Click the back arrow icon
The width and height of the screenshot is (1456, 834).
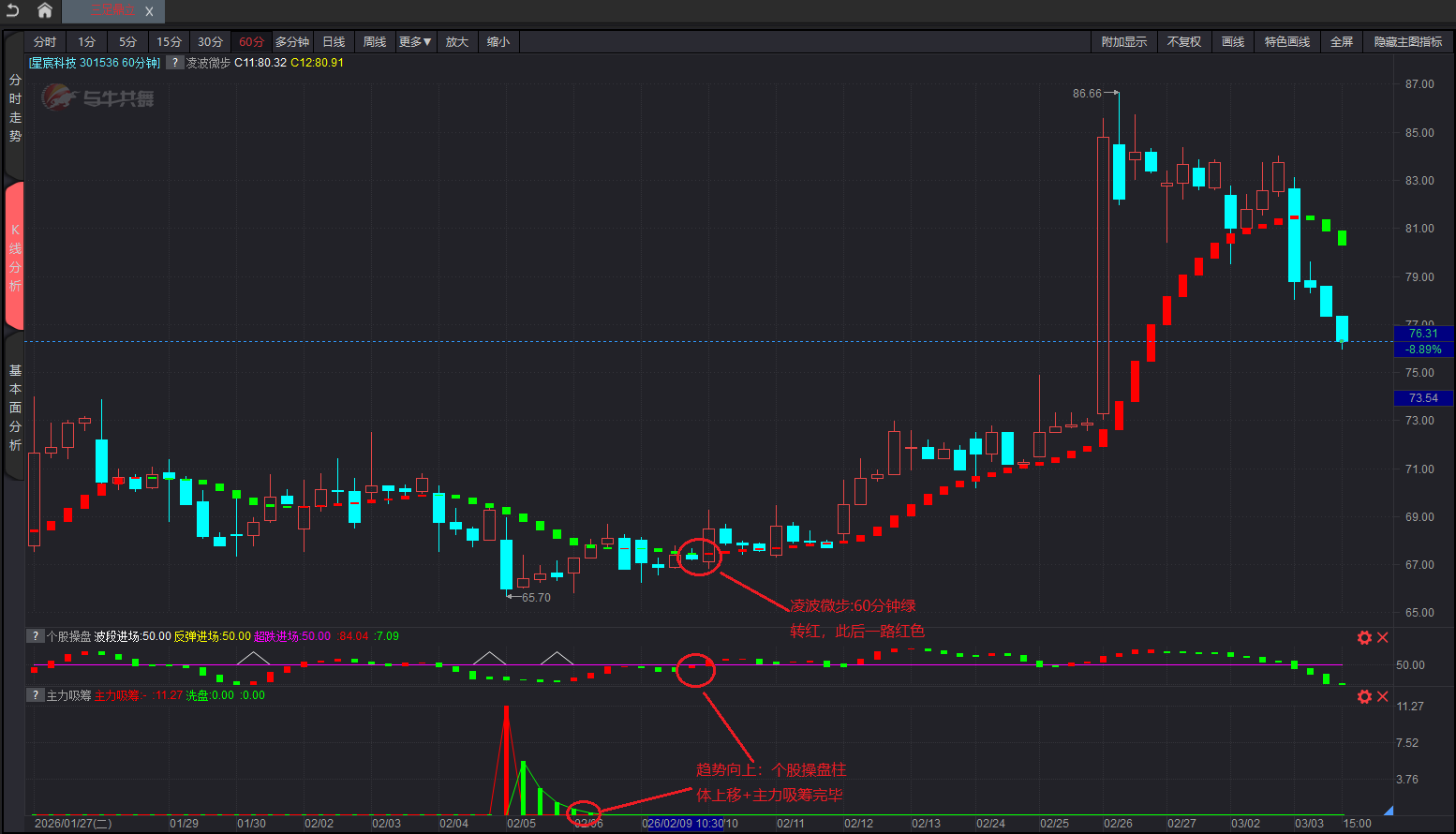click(x=13, y=10)
